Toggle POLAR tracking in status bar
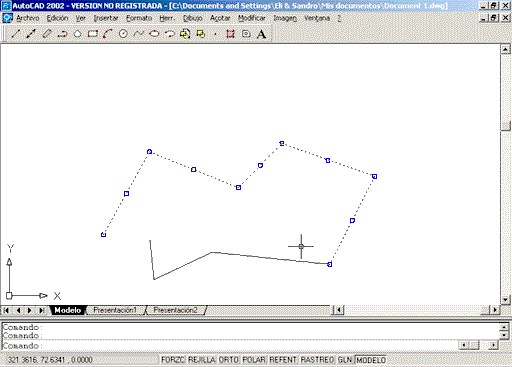 coord(254,360)
